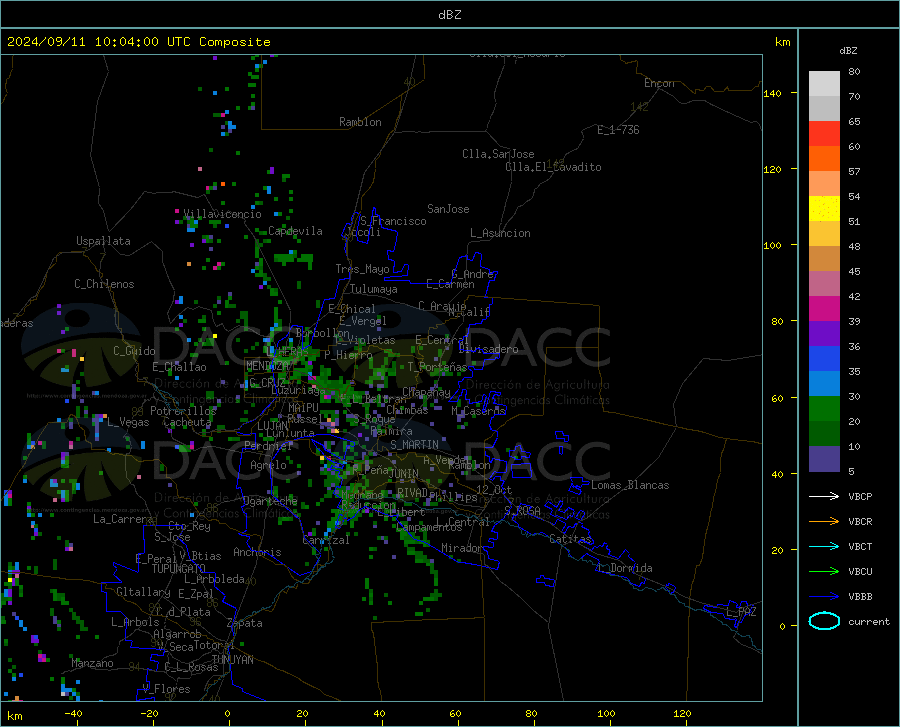Click the cyan 'current' ellipse icon
The image size is (900, 727).
click(x=824, y=621)
